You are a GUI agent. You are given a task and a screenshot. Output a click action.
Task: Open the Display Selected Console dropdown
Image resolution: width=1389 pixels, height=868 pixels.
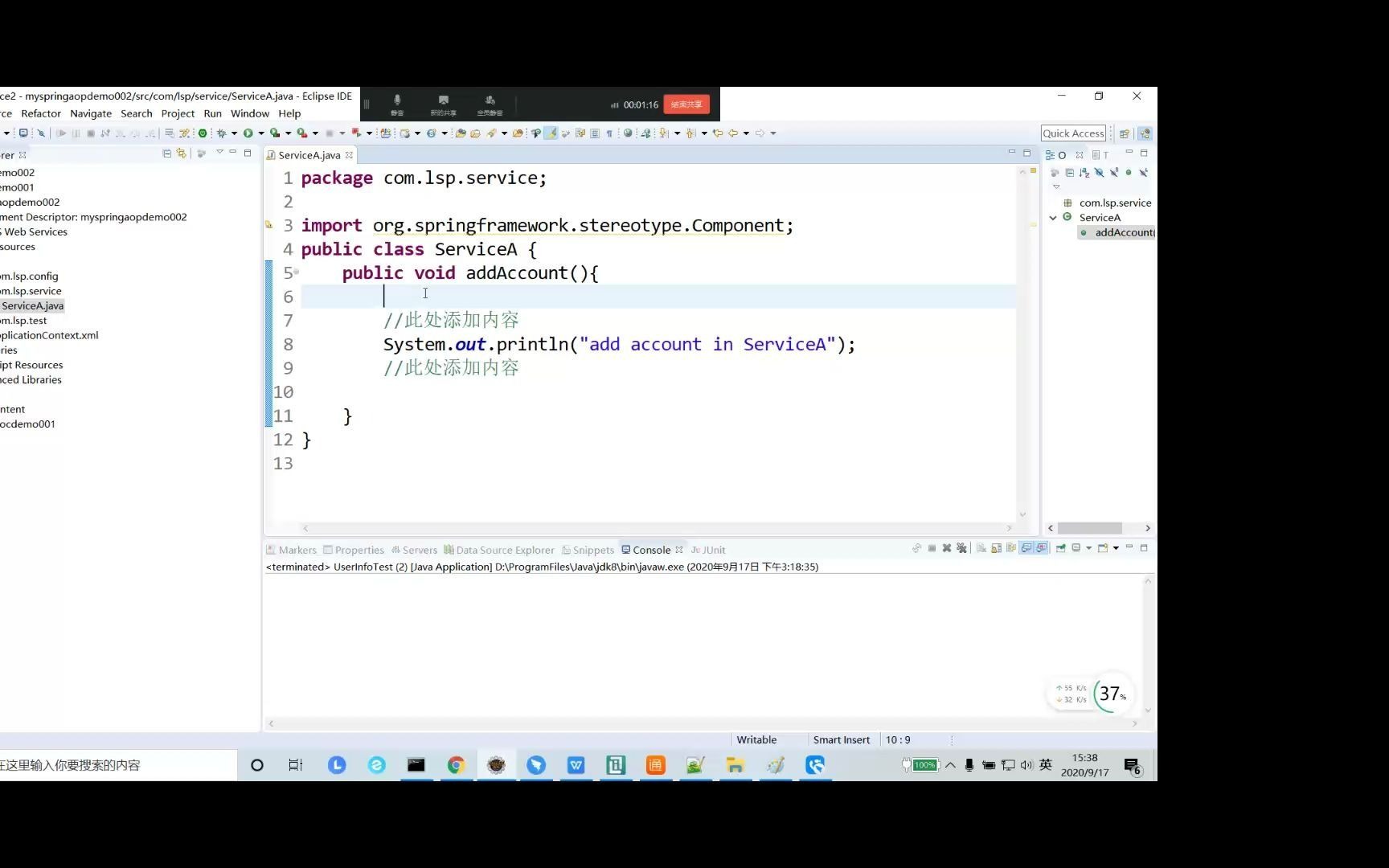[x=1089, y=549]
